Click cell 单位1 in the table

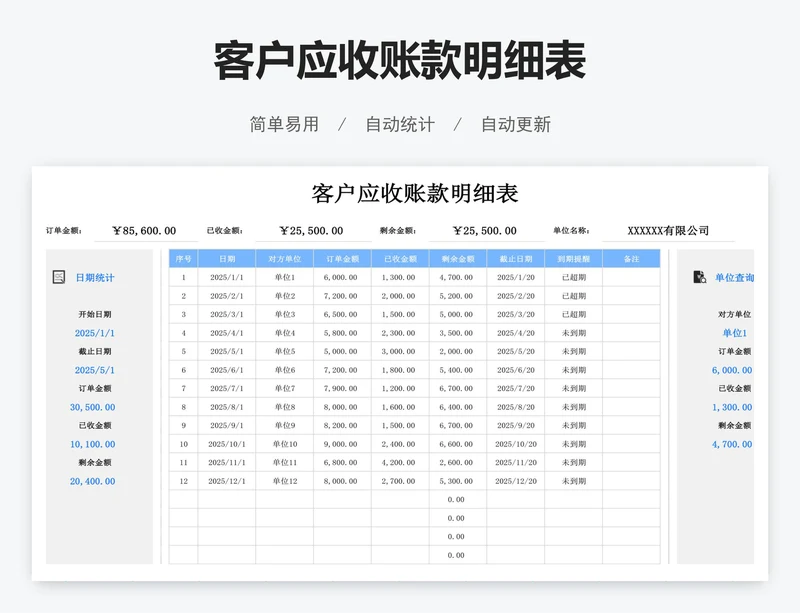pos(285,278)
